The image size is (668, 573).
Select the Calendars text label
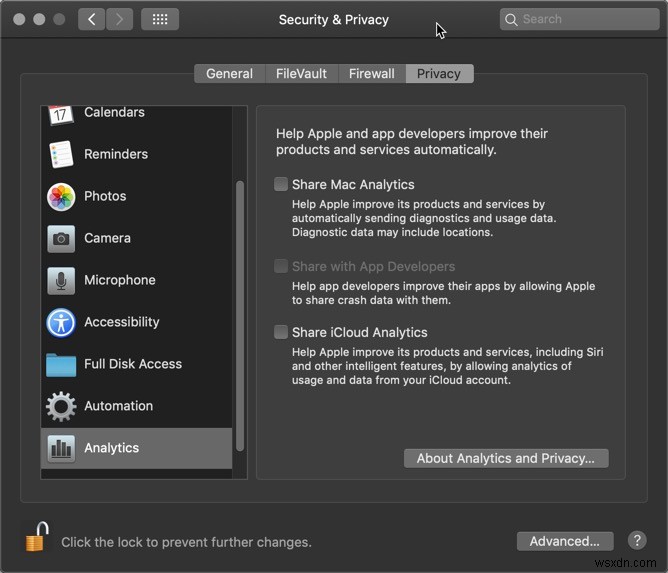(114, 112)
